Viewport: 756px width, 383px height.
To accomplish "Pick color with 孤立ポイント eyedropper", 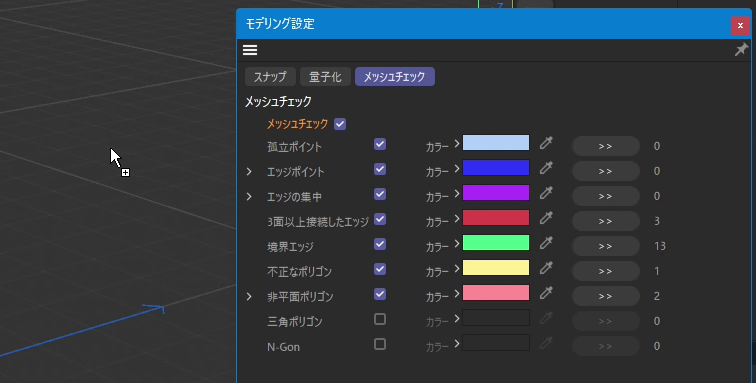I will tap(546, 143).
